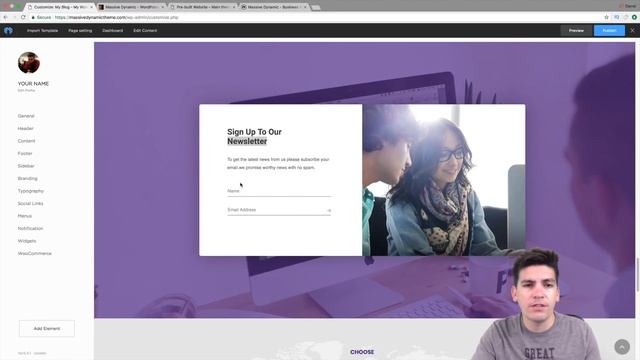The image size is (640, 360).
Task: Click the blue Publish button
Action: click(x=609, y=31)
